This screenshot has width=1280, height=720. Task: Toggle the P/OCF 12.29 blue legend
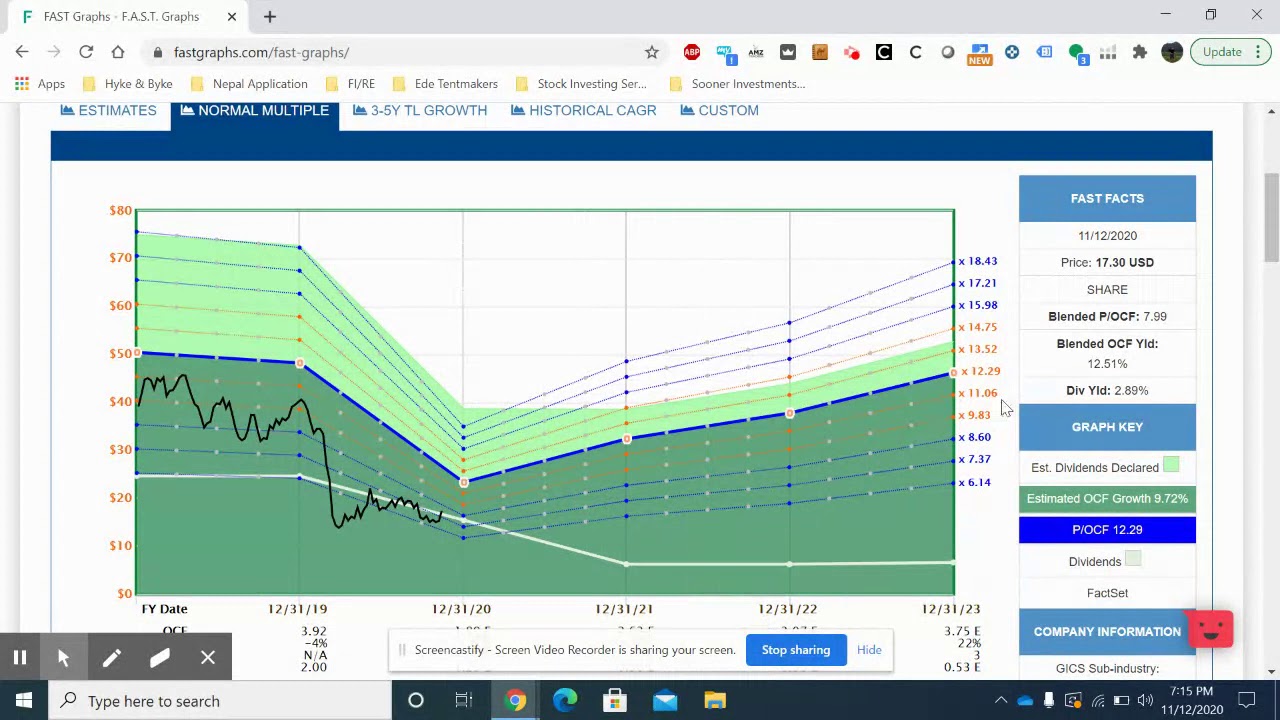(x=1107, y=529)
